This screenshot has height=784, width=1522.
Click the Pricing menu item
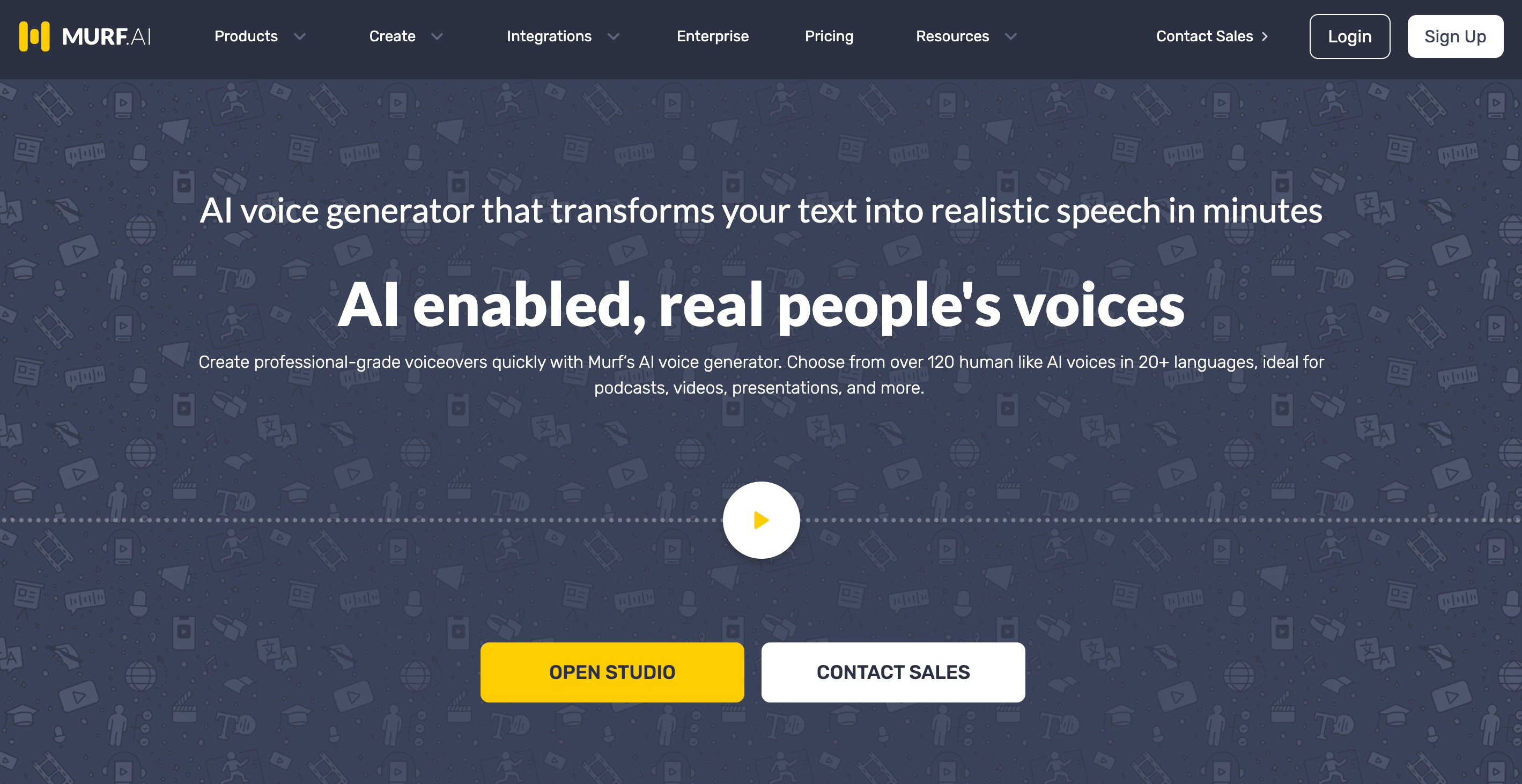[x=829, y=36]
